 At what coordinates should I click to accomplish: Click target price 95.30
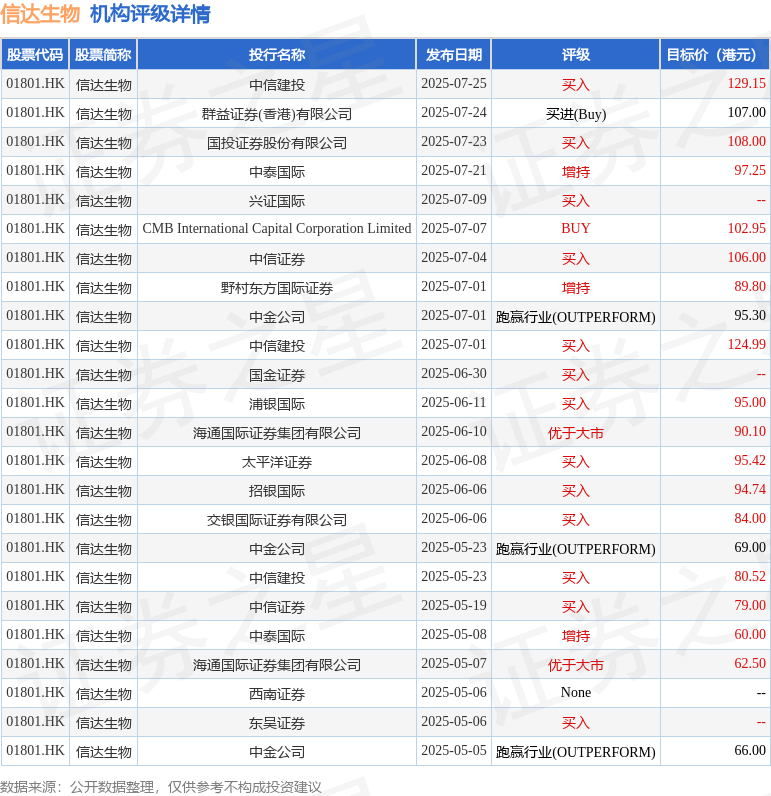[x=750, y=315]
